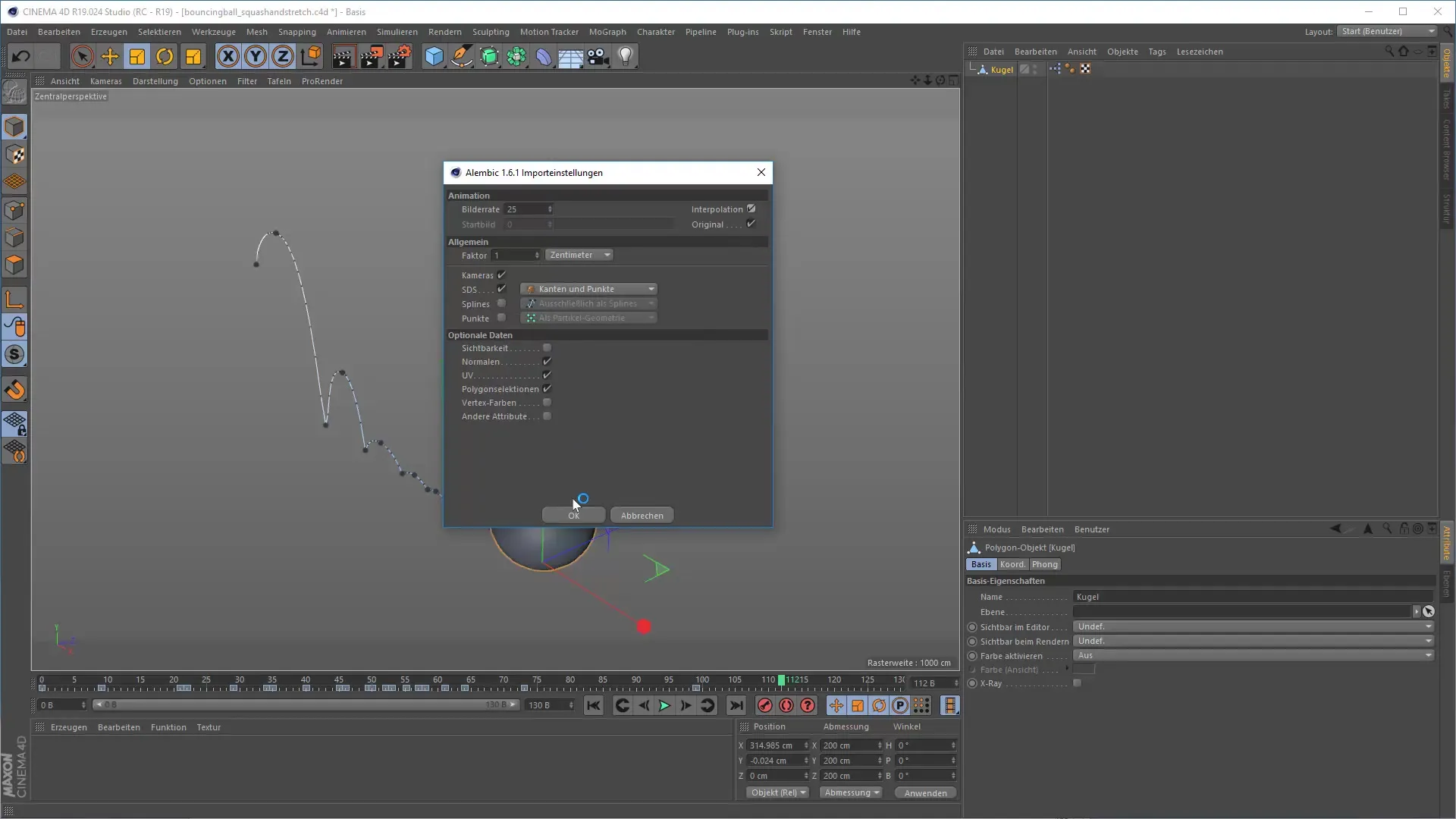Screen dimensions: 1456x819
Task: Open Farbe aktivieren dropdown
Action: [1253, 655]
